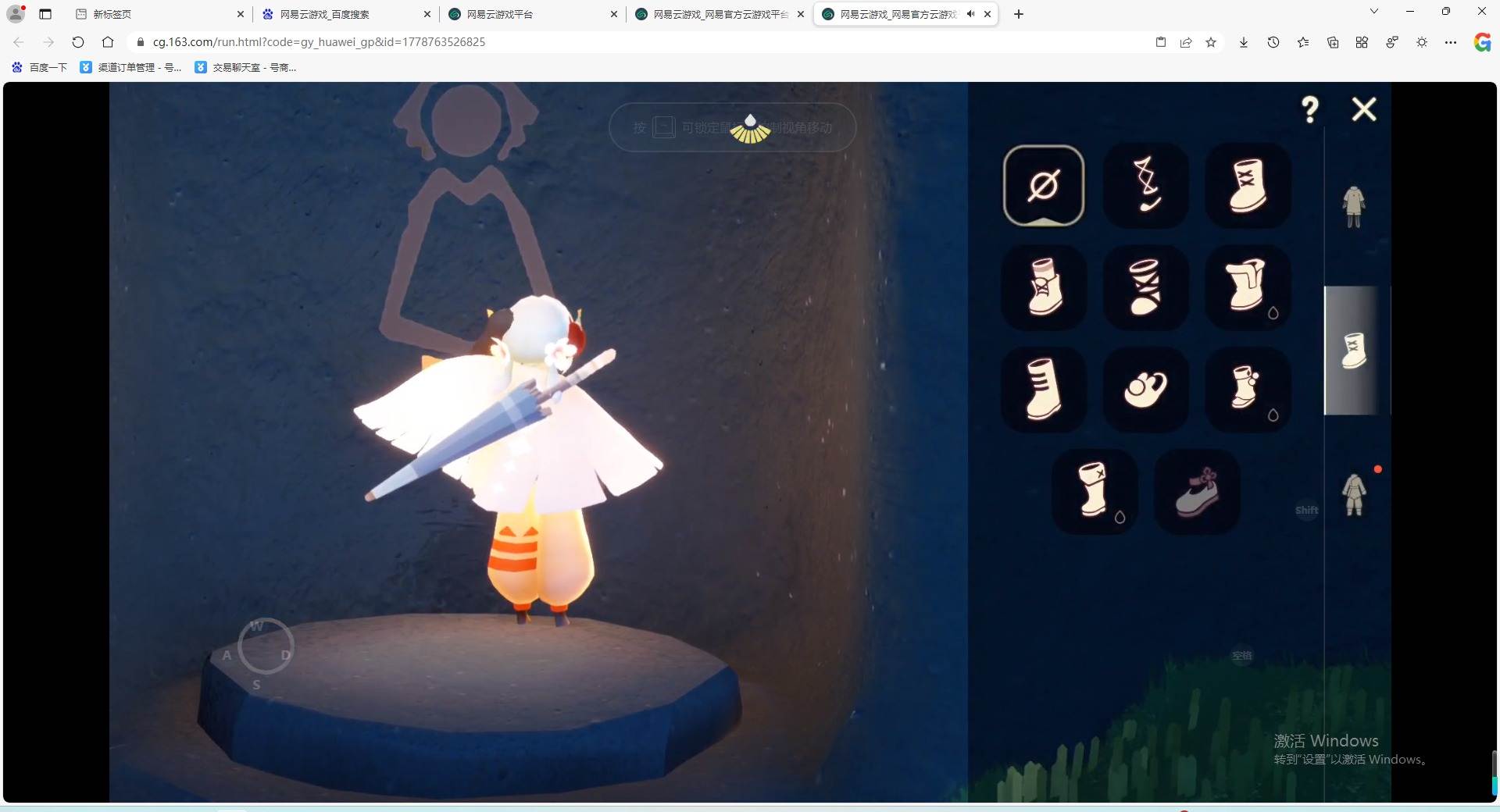Screen dimensions: 1500x812
Task: Click the clipboard icon in address bar
Action: pyautogui.click(x=1161, y=42)
